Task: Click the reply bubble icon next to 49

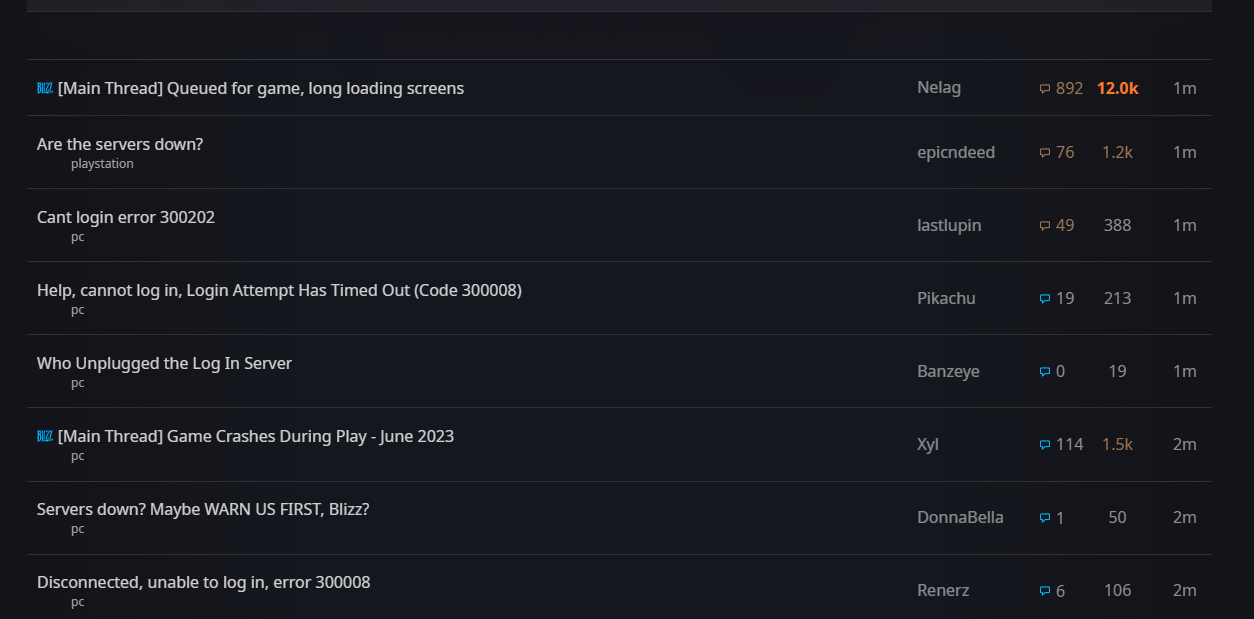Action: tap(1045, 226)
